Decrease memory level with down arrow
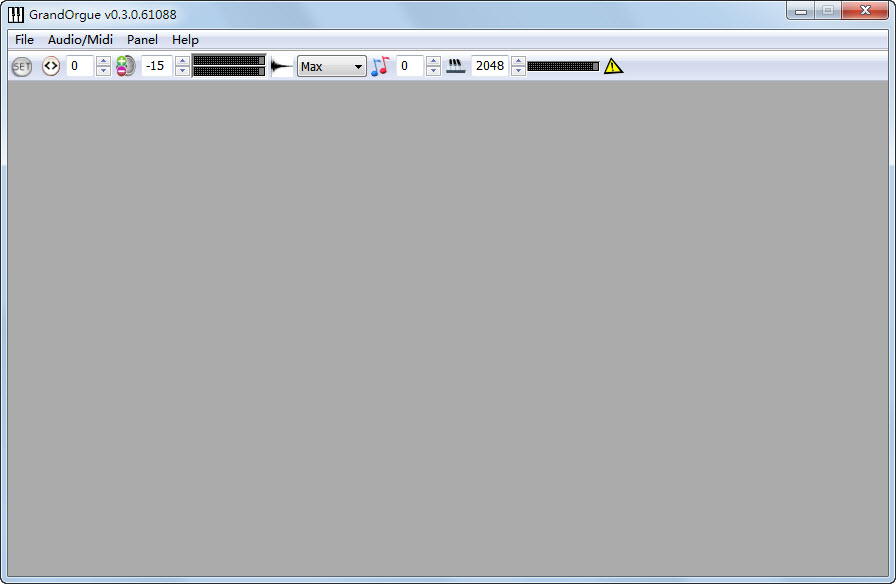 click(103, 71)
